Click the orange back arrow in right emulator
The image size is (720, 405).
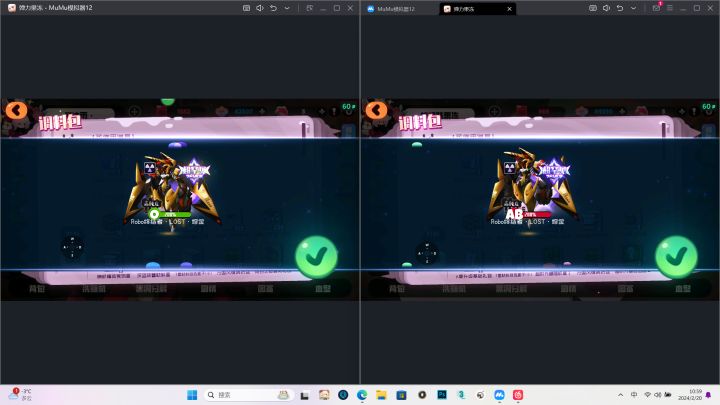click(377, 110)
